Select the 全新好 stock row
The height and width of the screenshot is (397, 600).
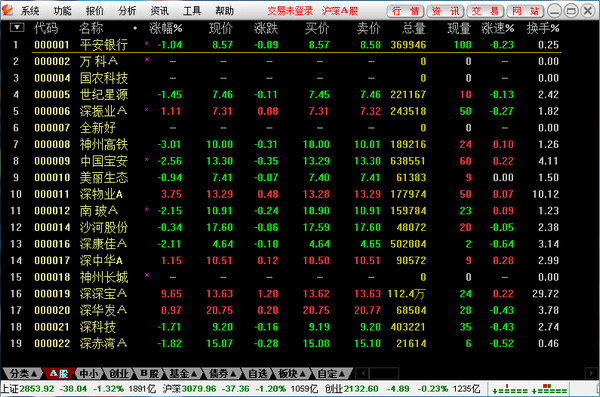tap(285, 128)
